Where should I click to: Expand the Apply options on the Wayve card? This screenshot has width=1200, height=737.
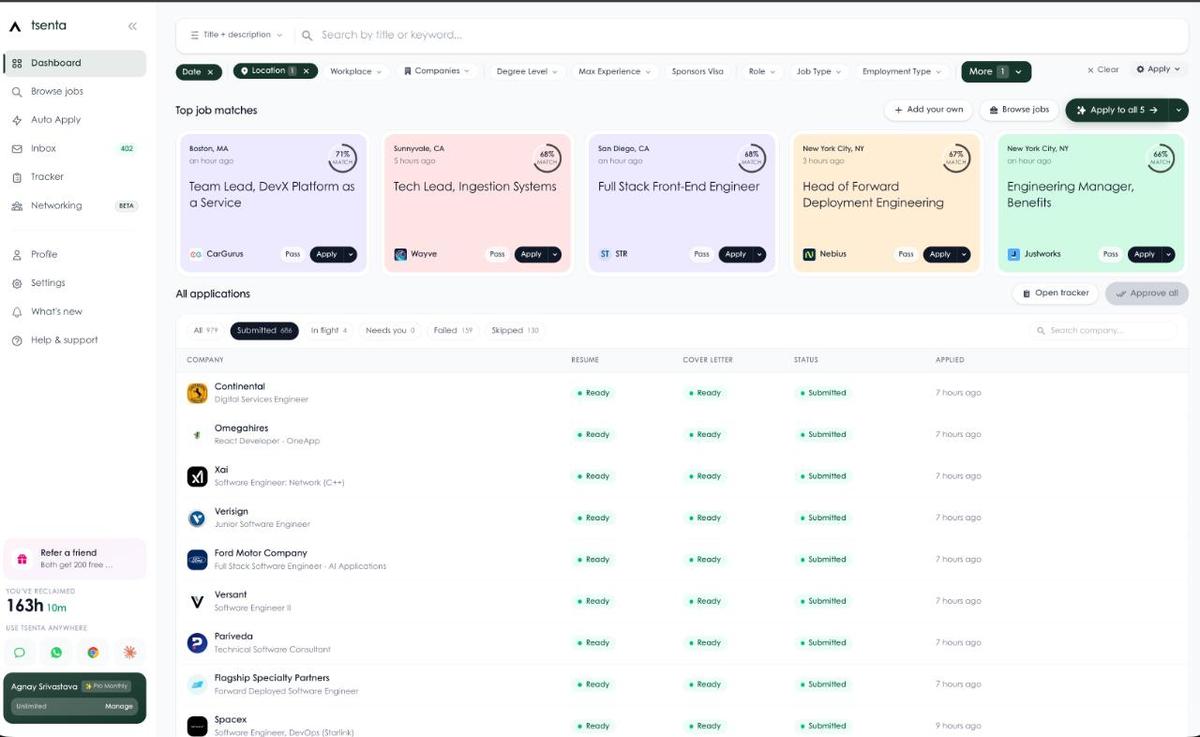[555, 255]
